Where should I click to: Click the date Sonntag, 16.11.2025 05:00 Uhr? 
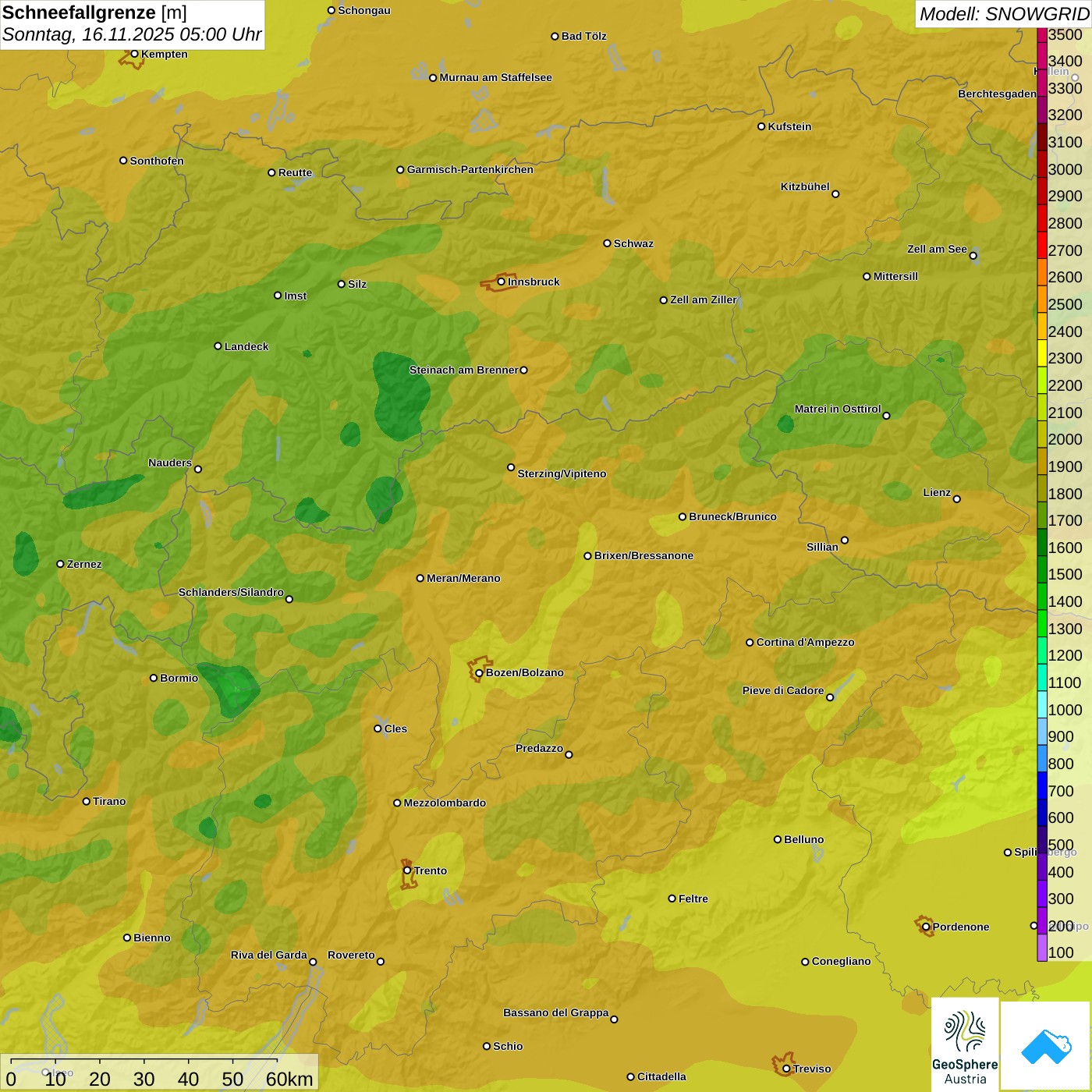coord(132,35)
